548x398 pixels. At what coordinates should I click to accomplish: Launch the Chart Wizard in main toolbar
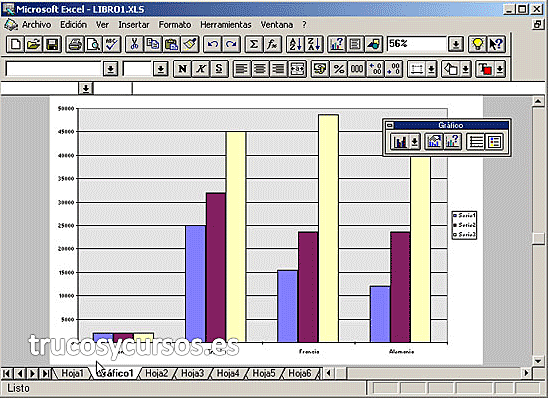coord(337,44)
